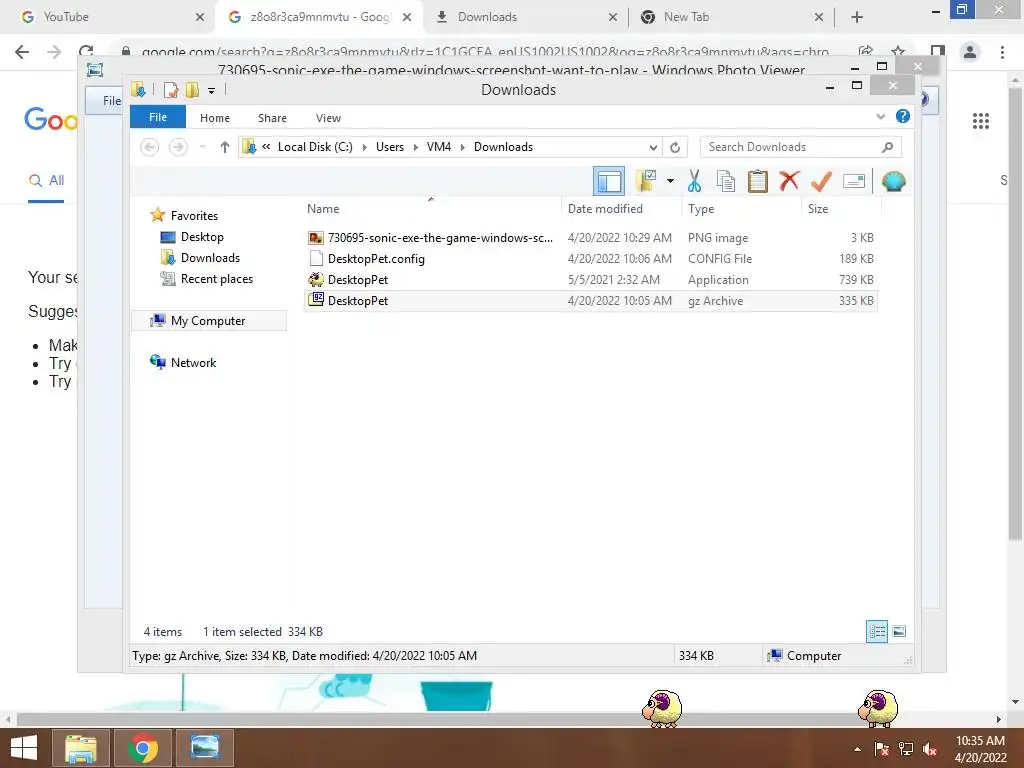Toggle the navigation pane layout button
This screenshot has width=1024, height=768.
point(609,182)
